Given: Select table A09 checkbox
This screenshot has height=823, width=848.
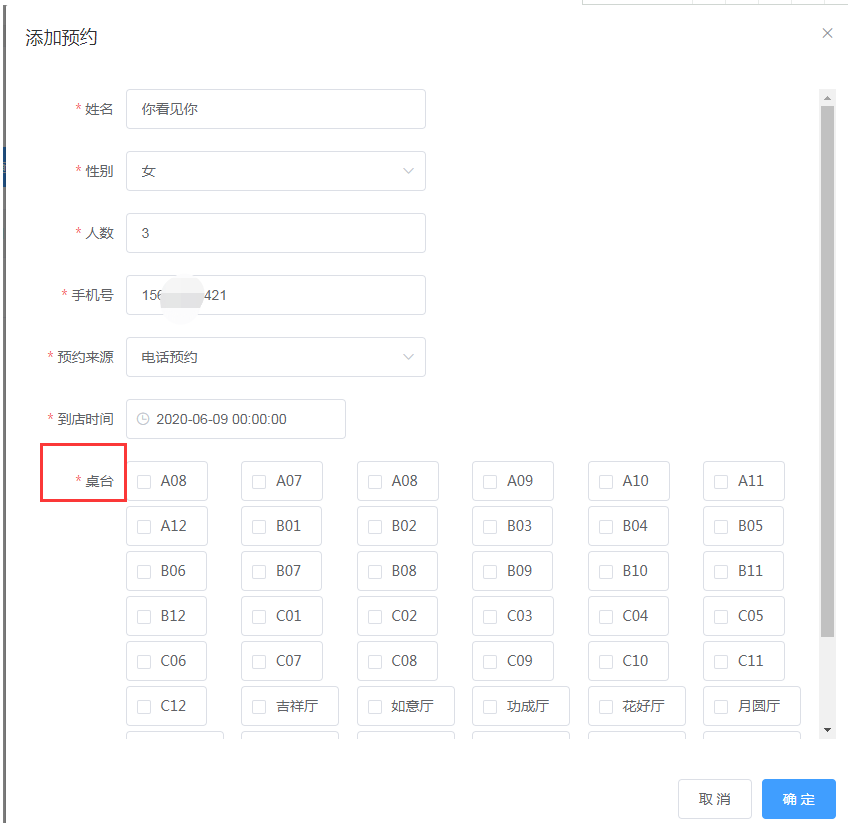Looking at the screenshot, I should click(x=490, y=482).
